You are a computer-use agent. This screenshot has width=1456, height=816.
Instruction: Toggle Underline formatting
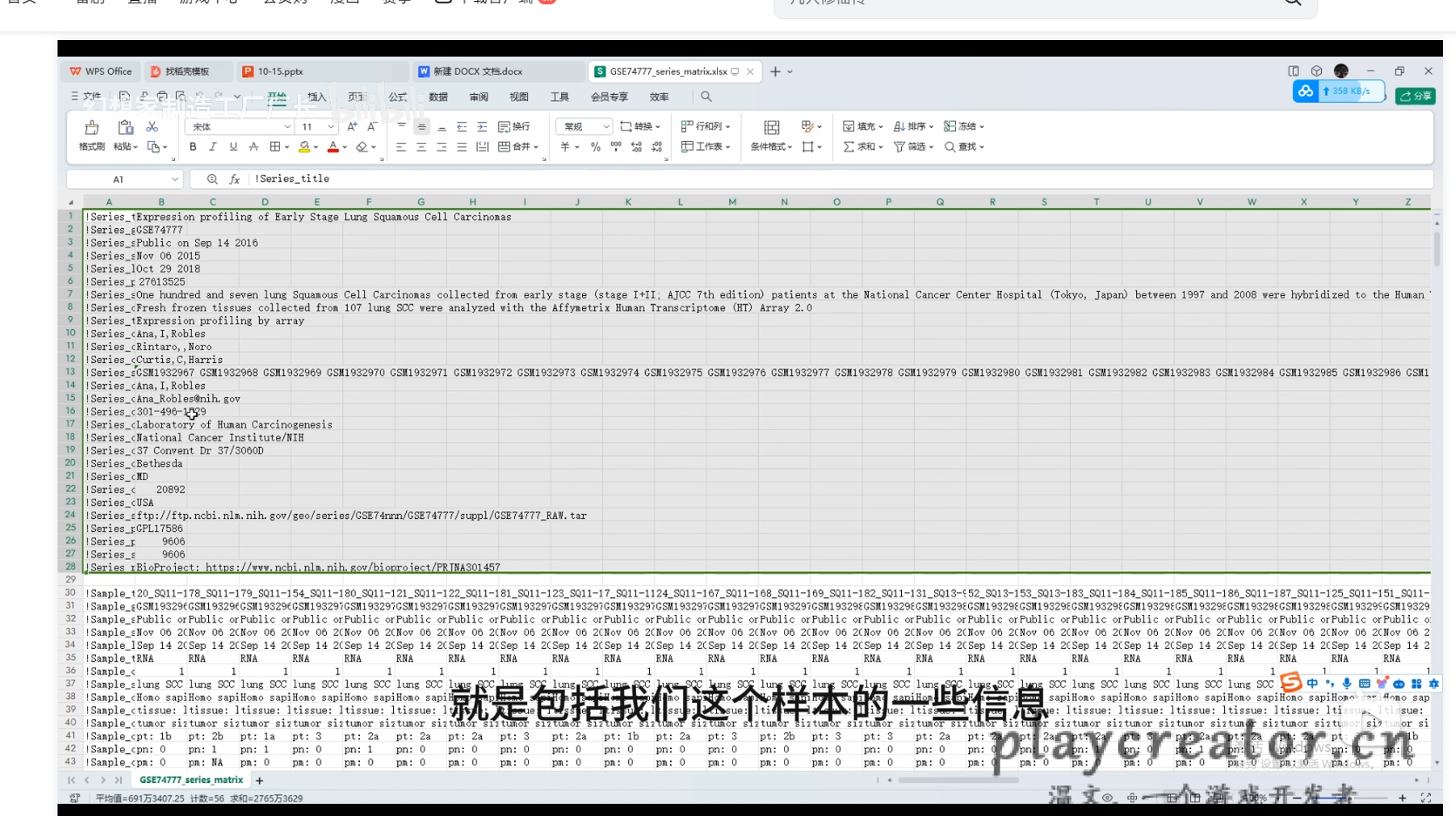coord(233,147)
